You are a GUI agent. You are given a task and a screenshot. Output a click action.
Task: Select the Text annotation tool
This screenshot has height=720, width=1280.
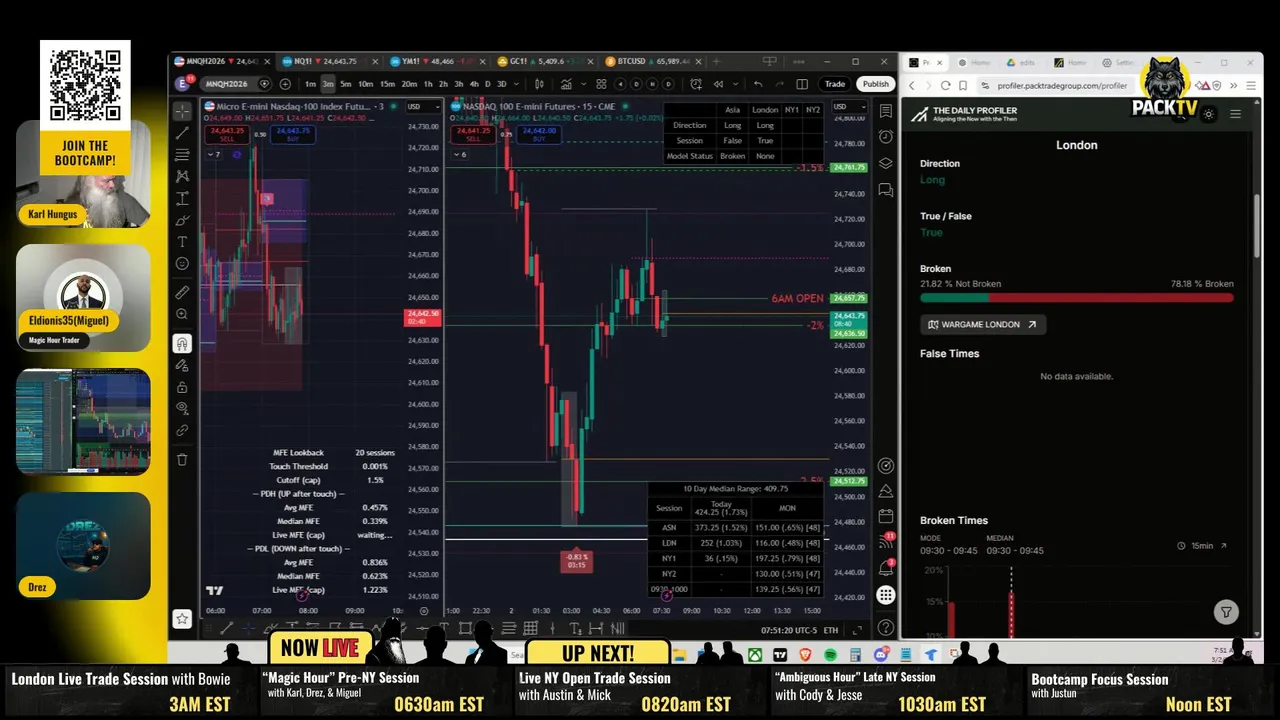[x=182, y=242]
